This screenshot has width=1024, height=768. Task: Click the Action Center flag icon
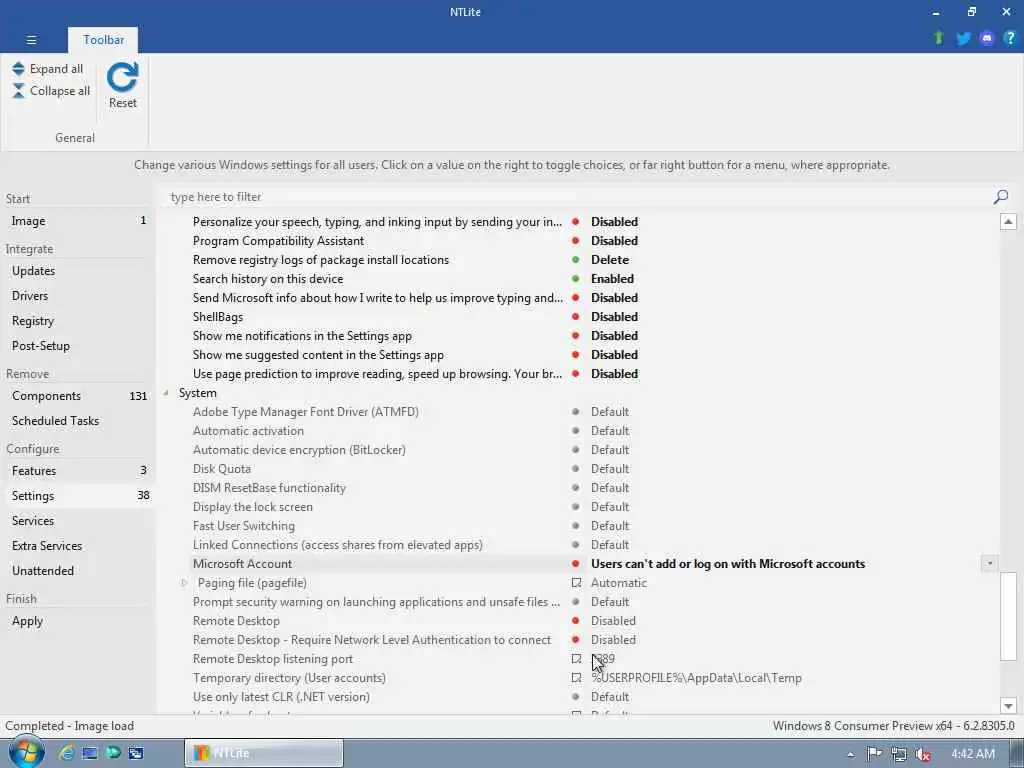[874, 754]
